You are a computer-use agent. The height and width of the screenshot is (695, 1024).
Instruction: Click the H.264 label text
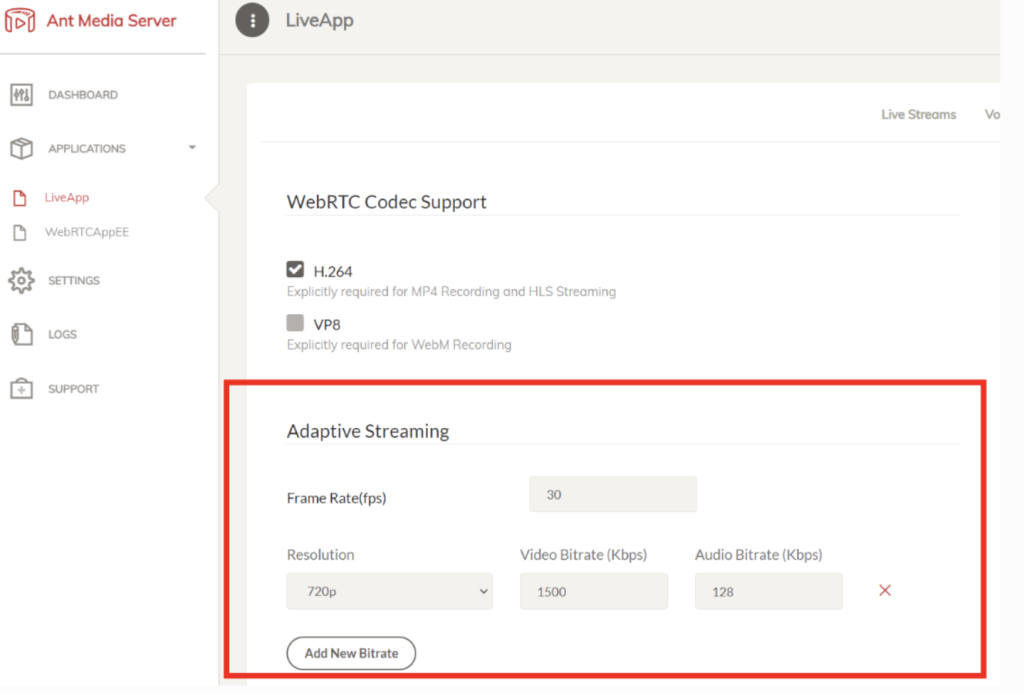[x=332, y=270]
